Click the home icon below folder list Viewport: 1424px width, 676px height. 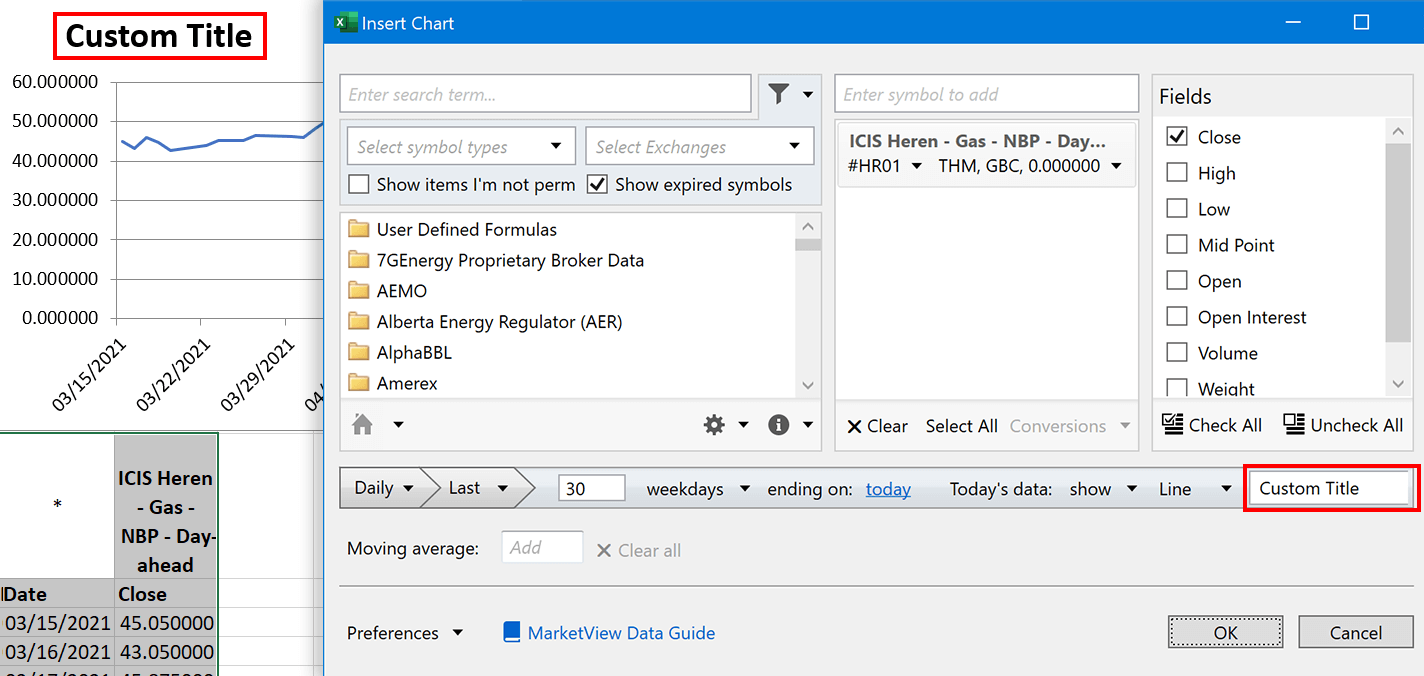coord(363,425)
